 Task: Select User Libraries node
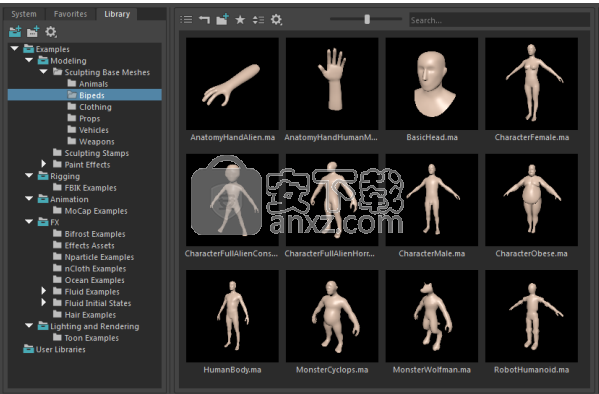tap(54, 349)
